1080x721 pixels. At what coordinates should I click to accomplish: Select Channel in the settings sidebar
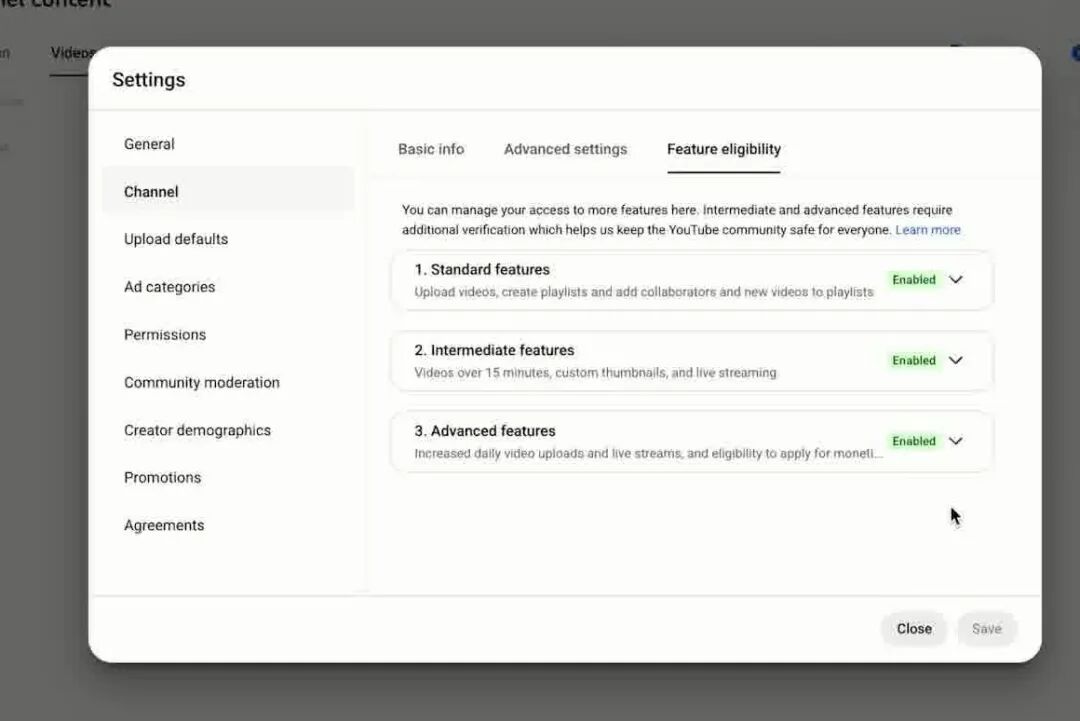(151, 192)
